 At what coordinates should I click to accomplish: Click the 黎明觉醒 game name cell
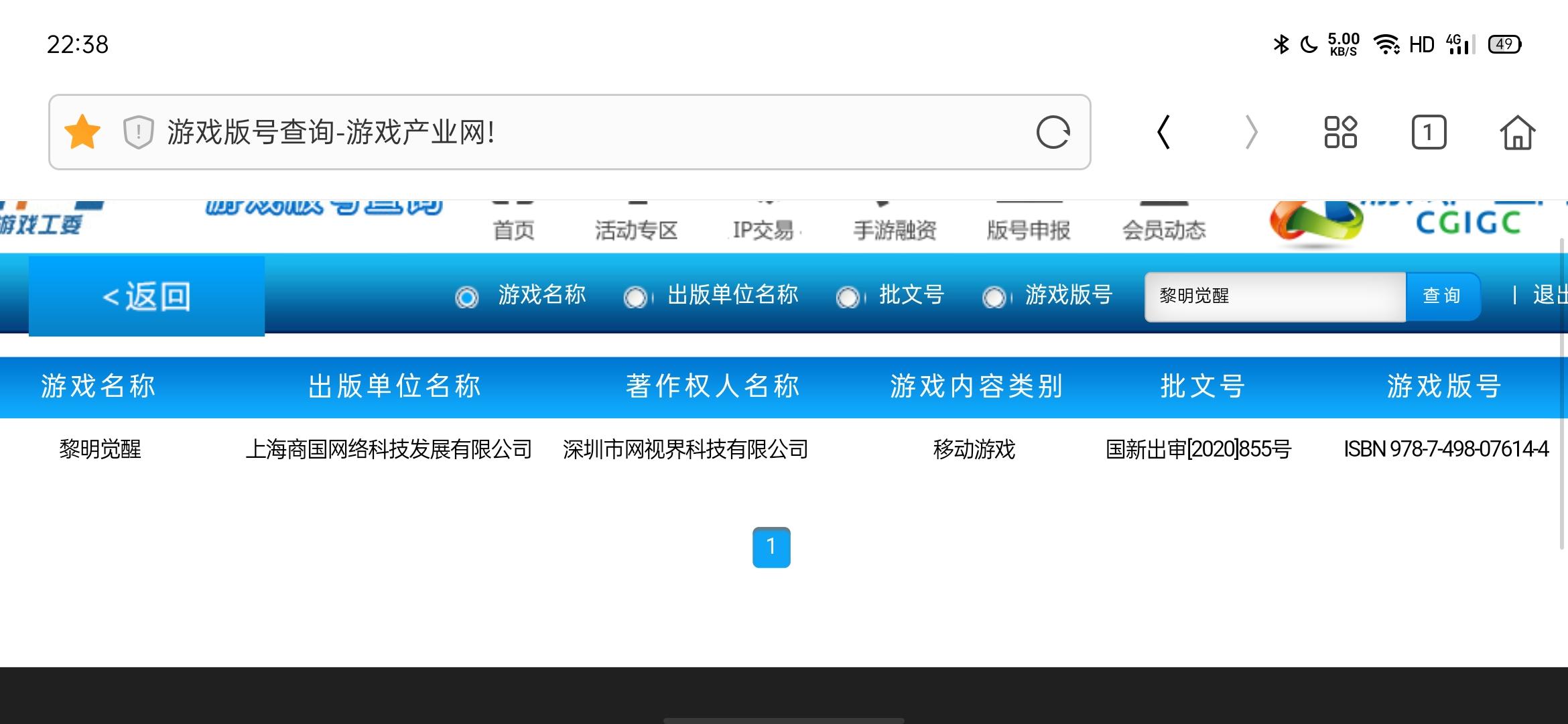[100, 449]
